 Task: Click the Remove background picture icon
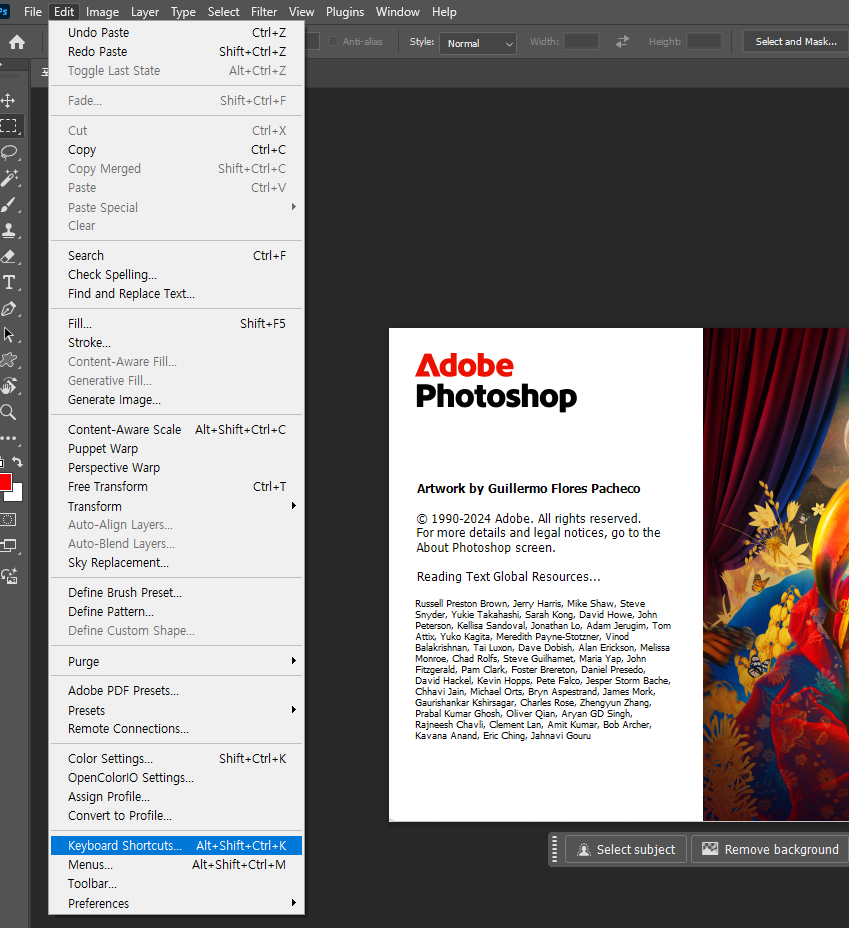click(x=709, y=849)
